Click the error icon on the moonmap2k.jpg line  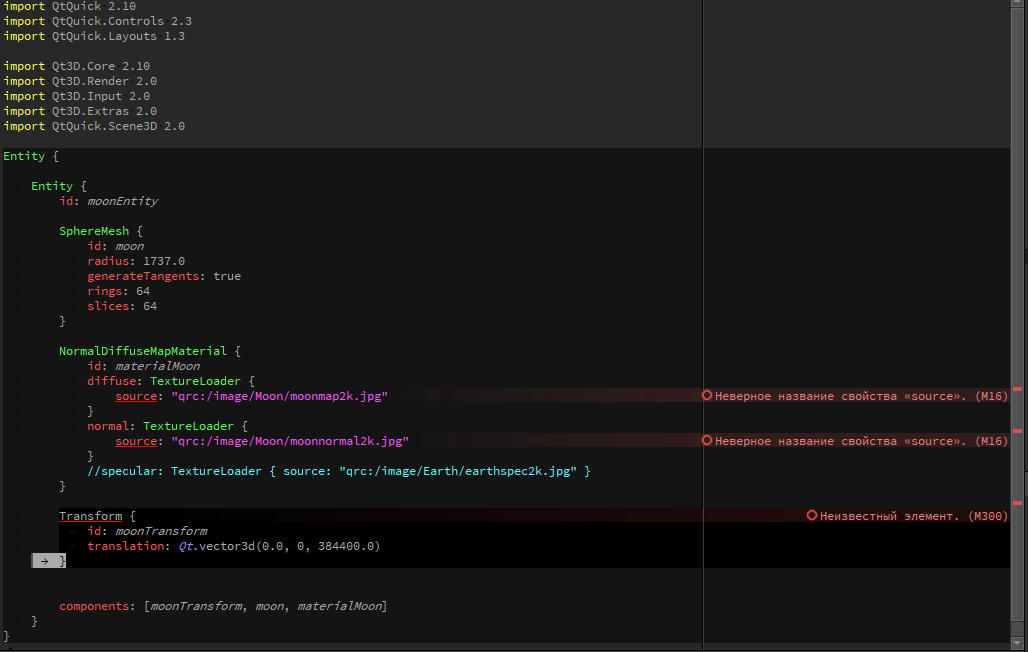(x=707, y=396)
